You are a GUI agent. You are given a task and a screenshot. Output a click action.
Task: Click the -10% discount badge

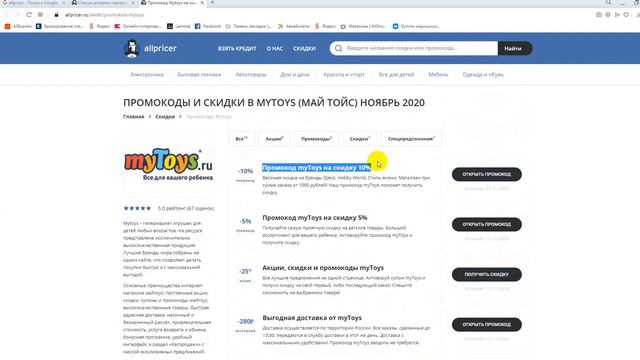(245, 171)
